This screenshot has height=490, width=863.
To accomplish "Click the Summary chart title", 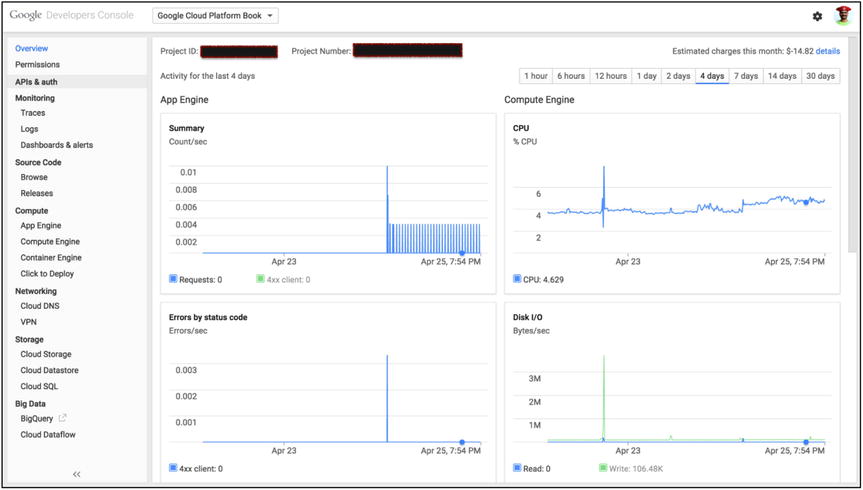I will tap(187, 128).
